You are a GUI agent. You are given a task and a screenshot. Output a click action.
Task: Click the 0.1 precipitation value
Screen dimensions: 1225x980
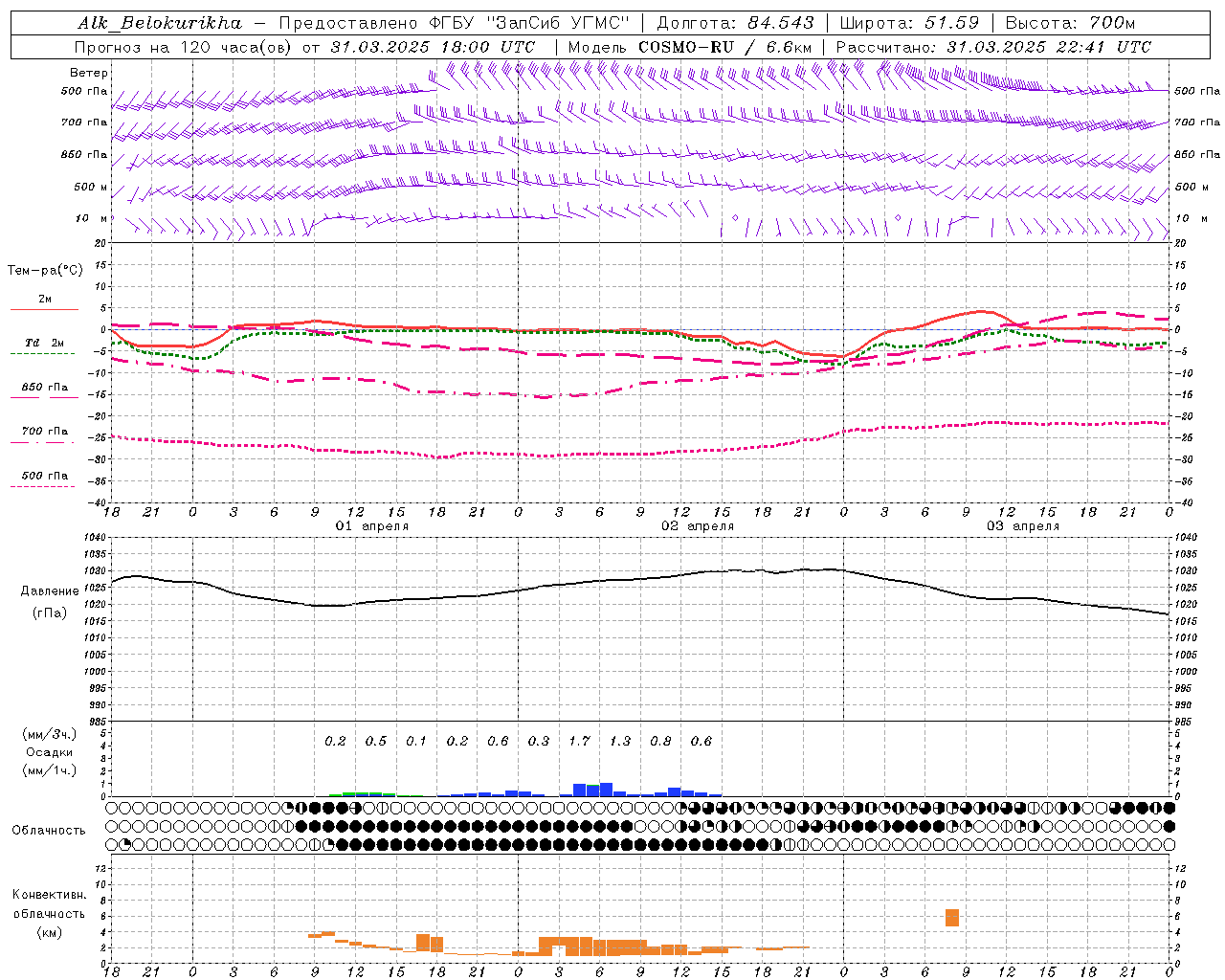(416, 741)
